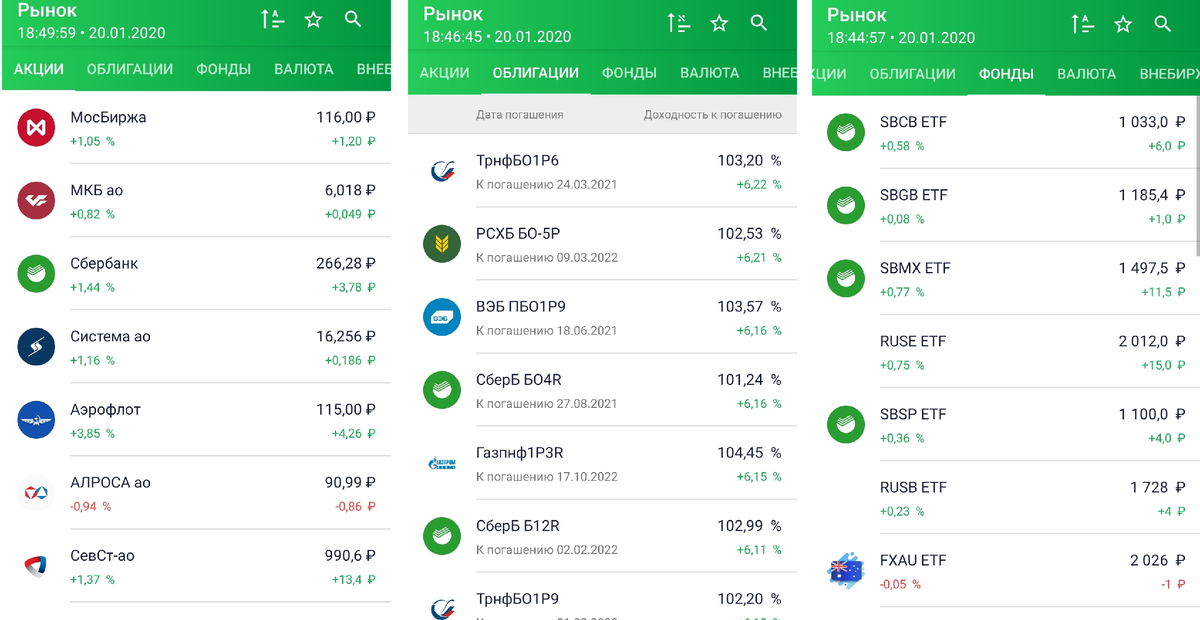The width and height of the screenshot is (1200, 620).
Task: Tap the Газпнф1Р3R bond logo
Action: (x=442, y=463)
